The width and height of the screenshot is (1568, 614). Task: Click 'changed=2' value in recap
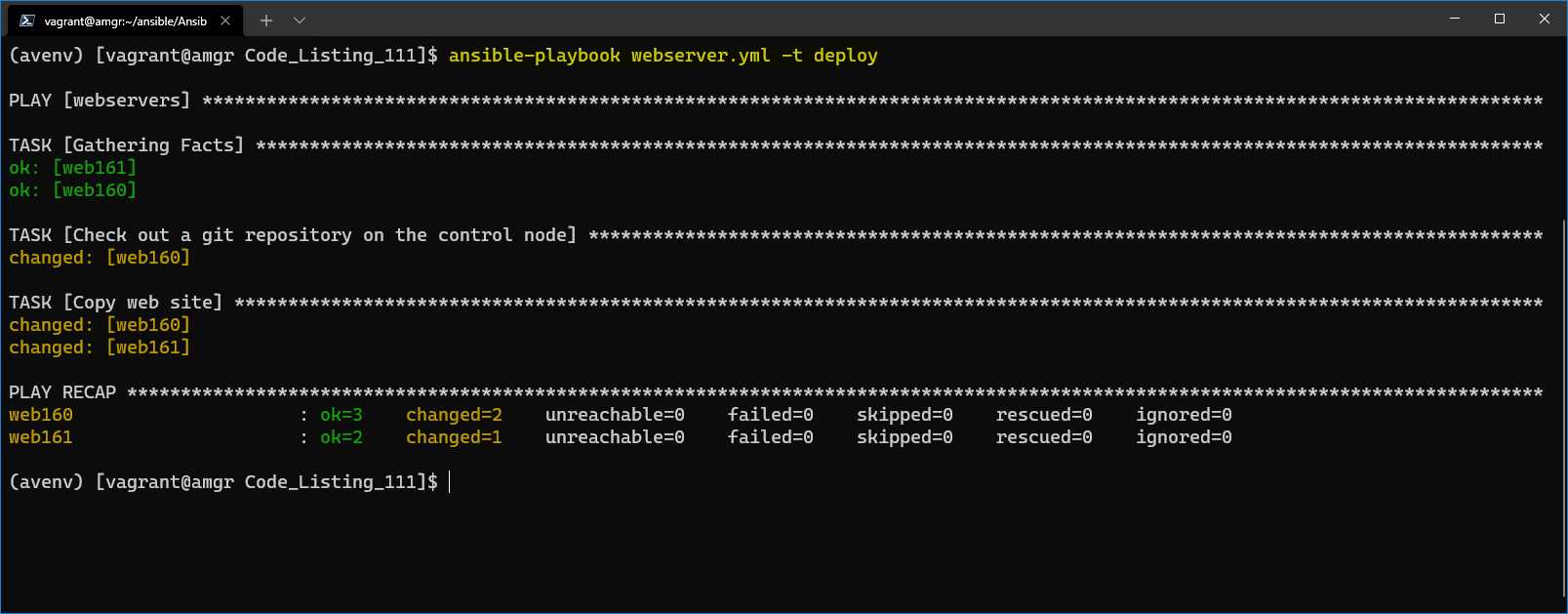[454, 415]
